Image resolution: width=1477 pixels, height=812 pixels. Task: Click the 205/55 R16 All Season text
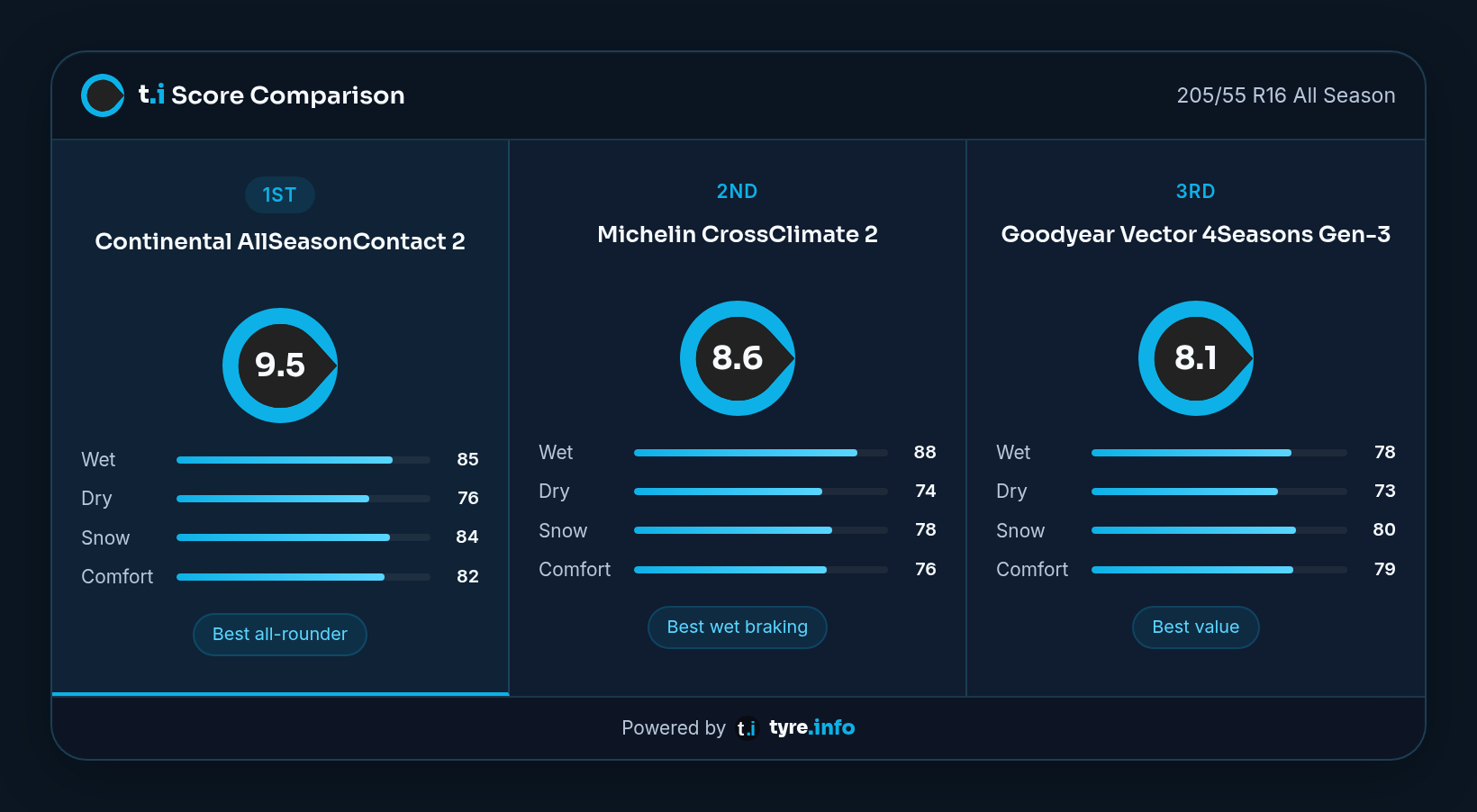(x=1286, y=95)
